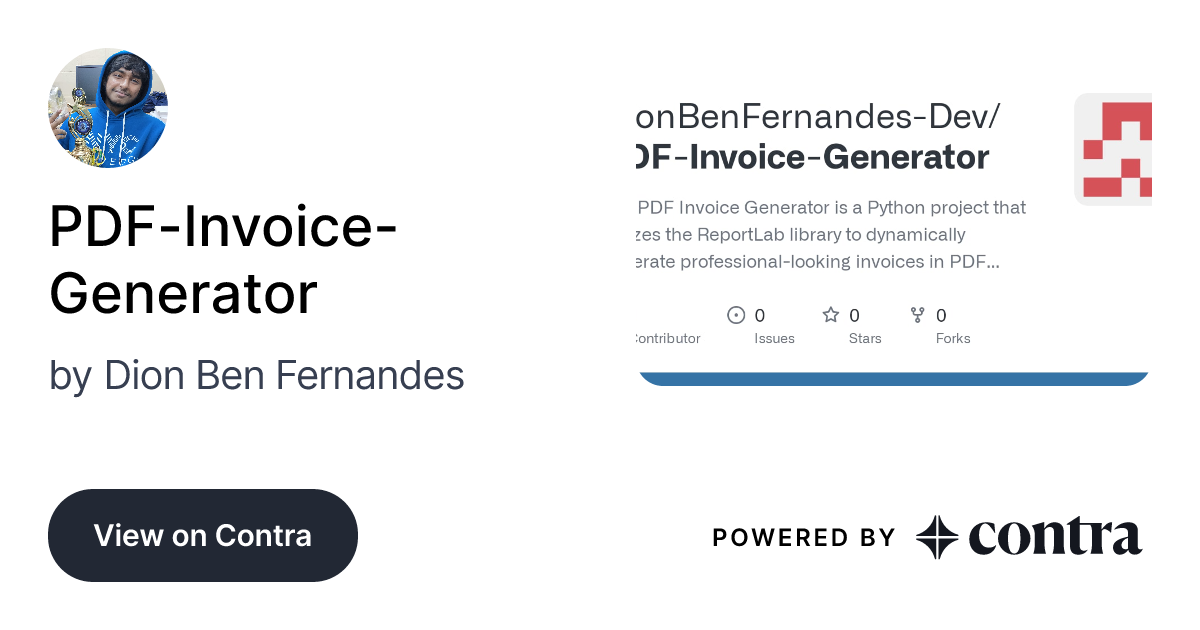This screenshot has height=630, width=1200.
Task: Click the Contributor label
Action: [668, 338]
